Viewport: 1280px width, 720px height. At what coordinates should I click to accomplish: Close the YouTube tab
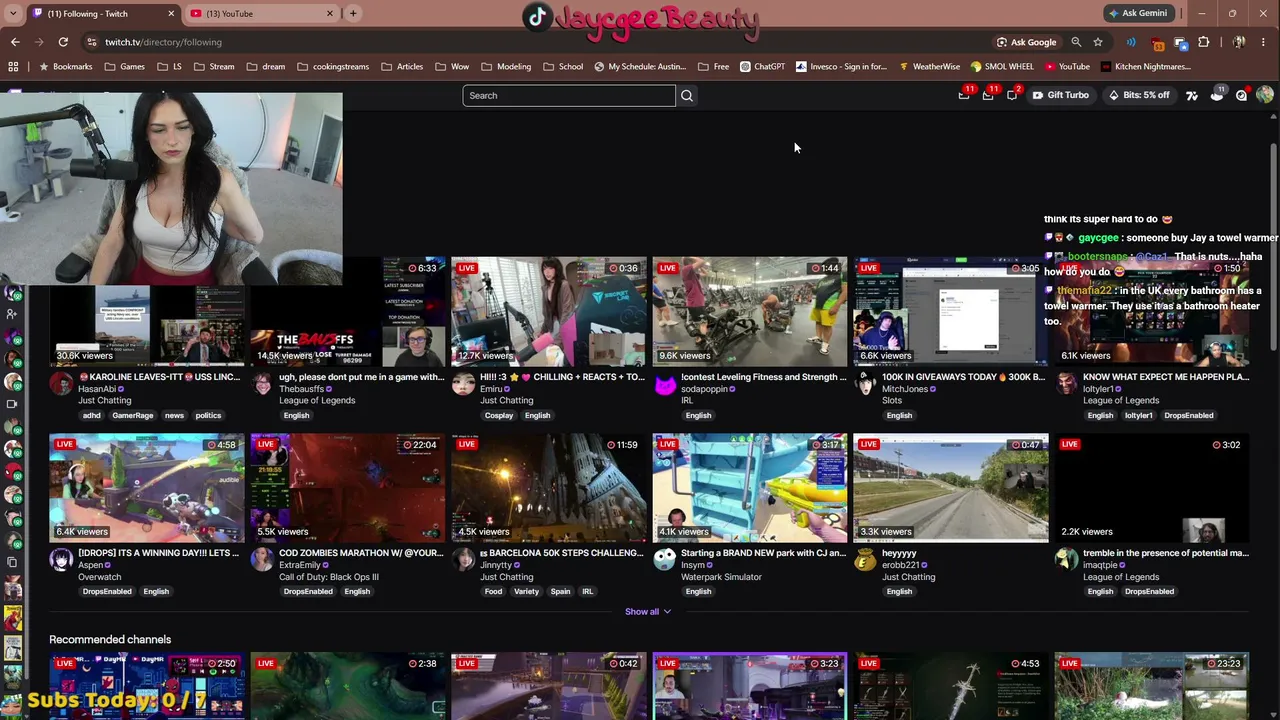click(x=330, y=13)
